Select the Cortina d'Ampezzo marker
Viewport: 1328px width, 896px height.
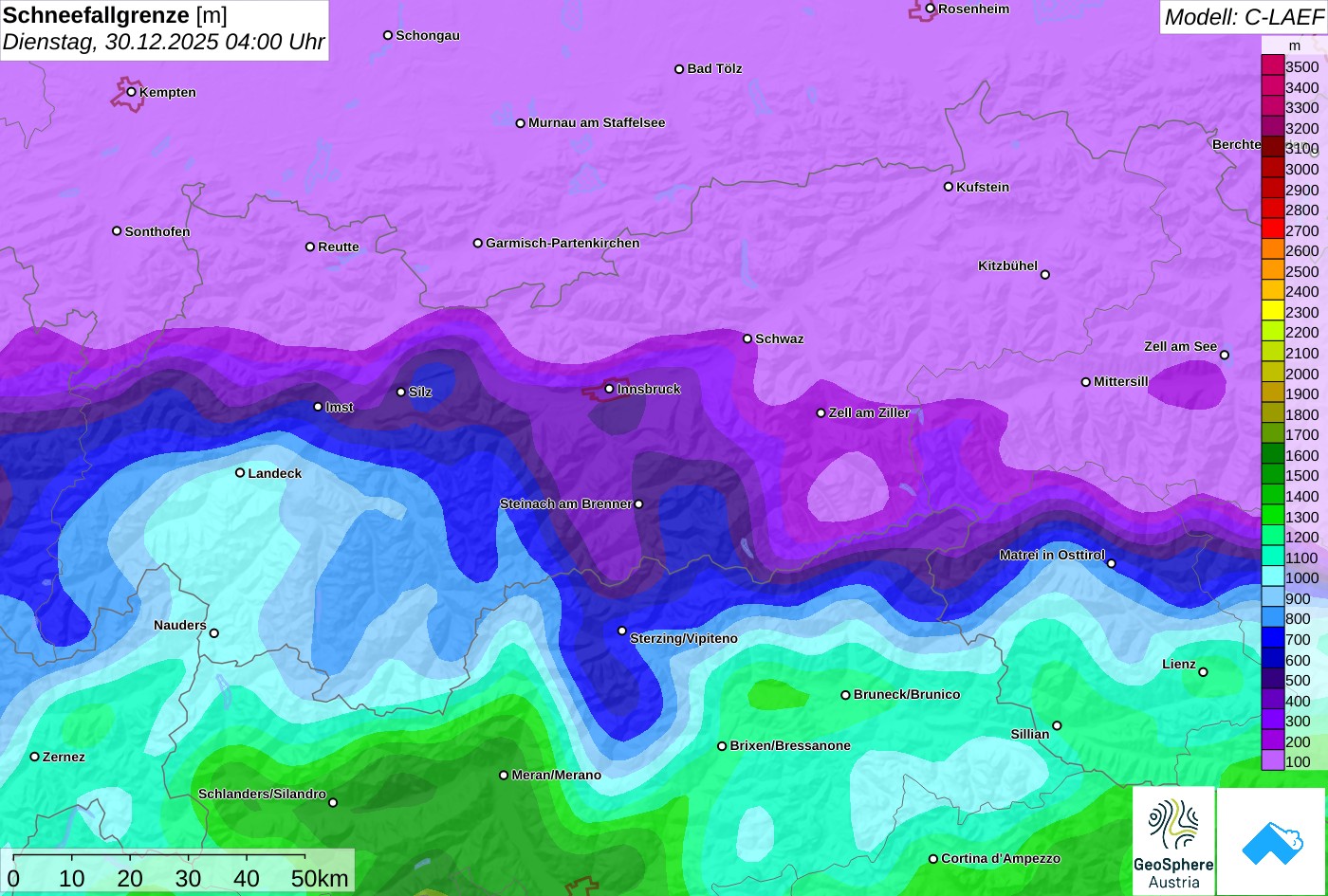coord(932,859)
